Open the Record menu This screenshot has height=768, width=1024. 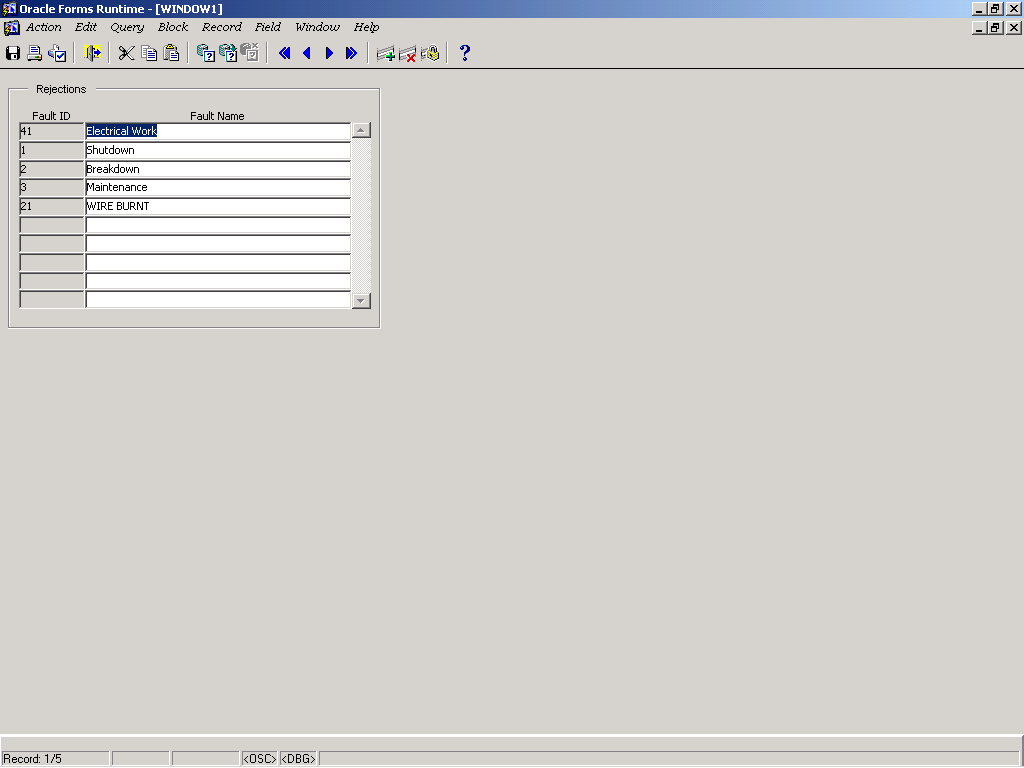[221, 27]
